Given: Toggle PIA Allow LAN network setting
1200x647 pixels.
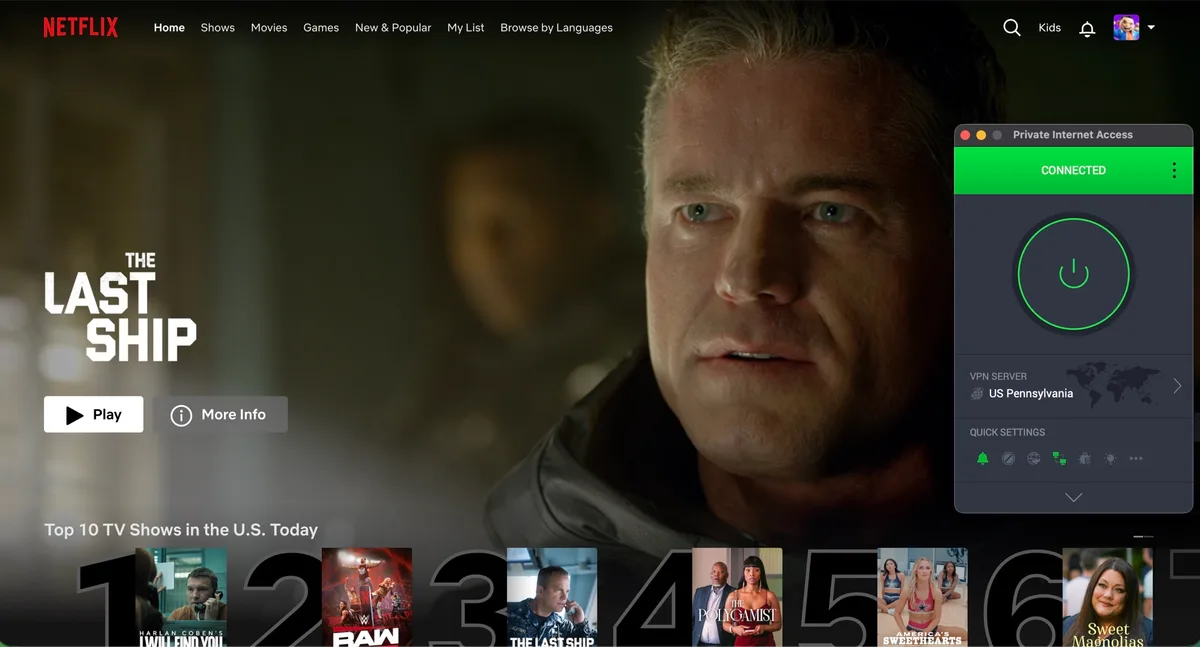Looking at the screenshot, I should point(1059,459).
